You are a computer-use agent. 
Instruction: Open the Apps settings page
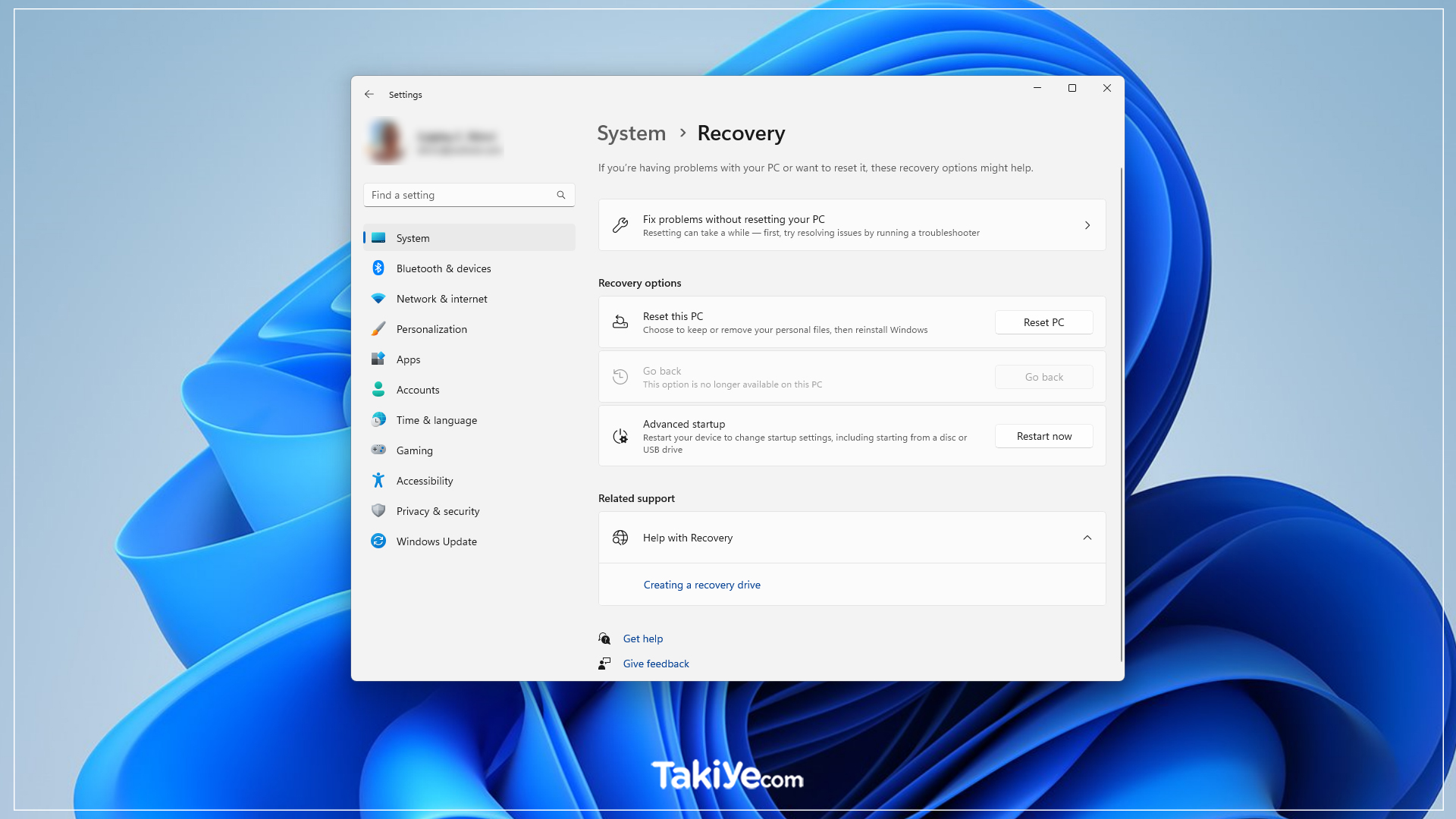pyautogui.click(x=469, y=359)
